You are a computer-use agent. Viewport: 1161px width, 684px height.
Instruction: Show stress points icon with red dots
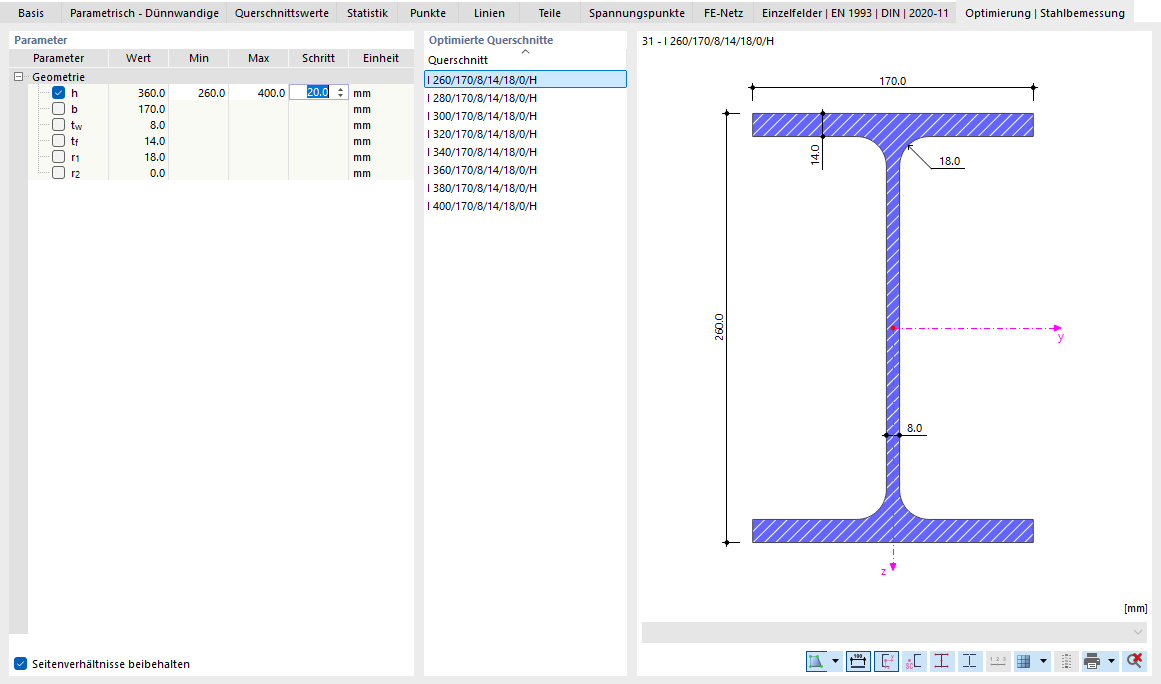click(941, 661)
